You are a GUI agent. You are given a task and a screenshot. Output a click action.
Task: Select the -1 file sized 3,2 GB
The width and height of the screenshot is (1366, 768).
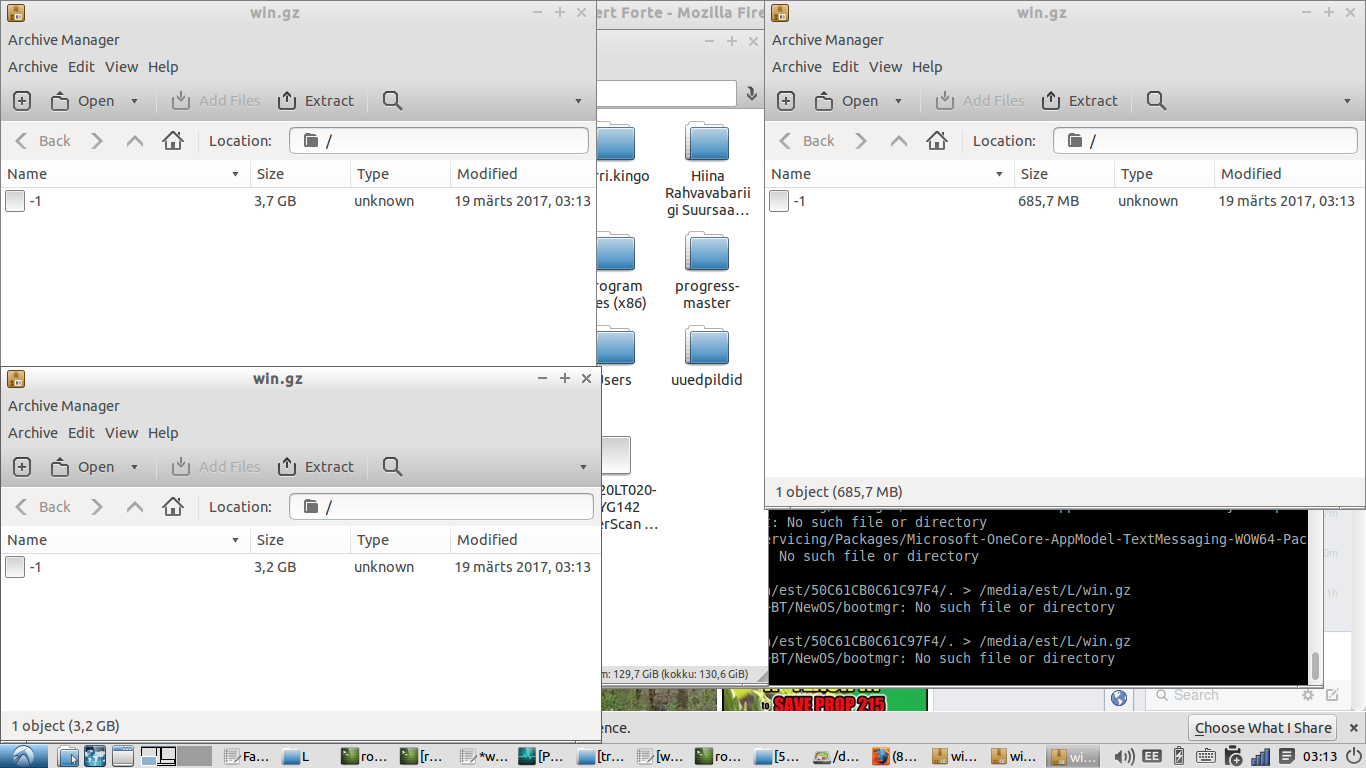click(35, 567)
